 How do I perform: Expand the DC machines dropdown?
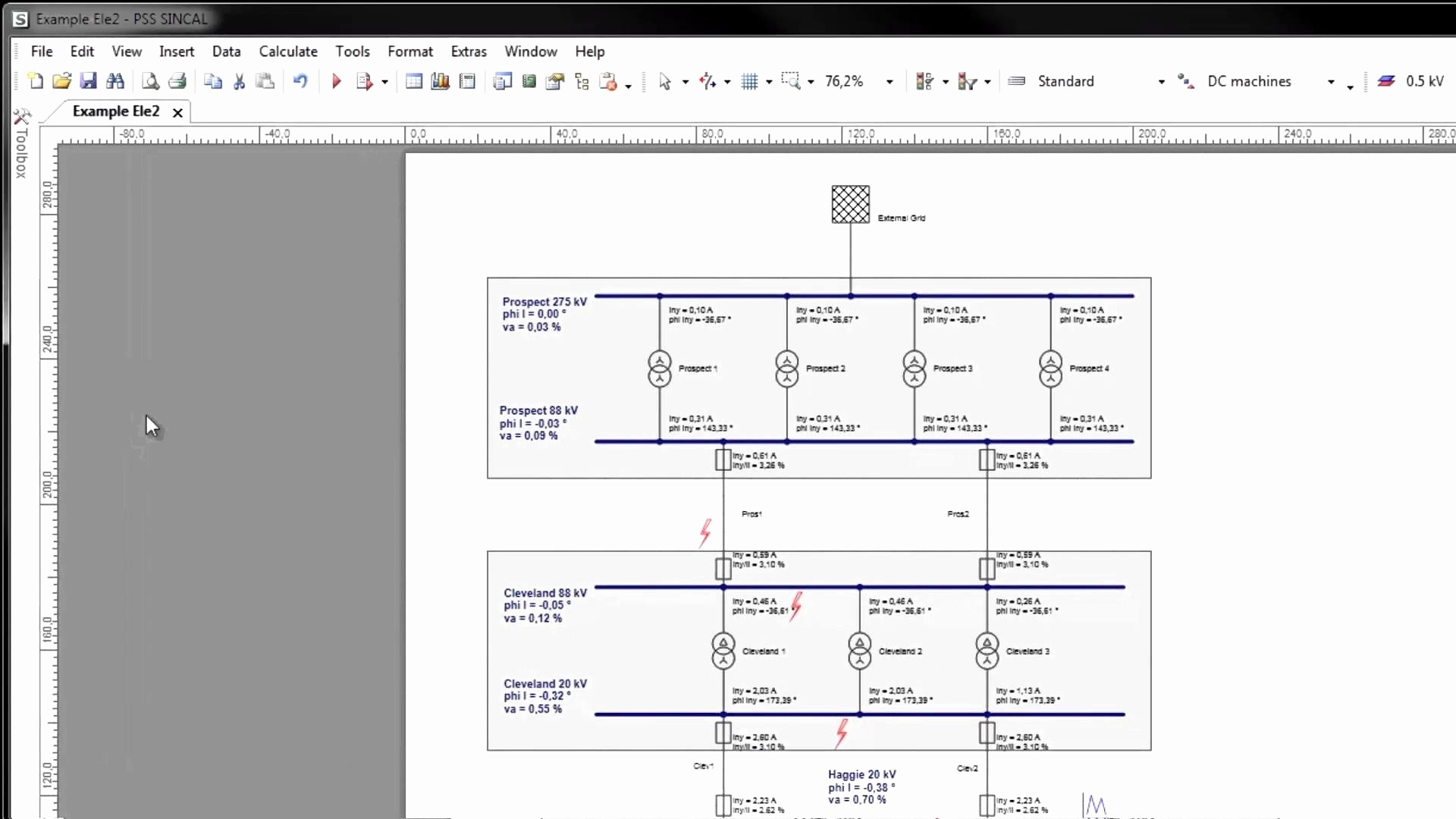point(1331,81)
